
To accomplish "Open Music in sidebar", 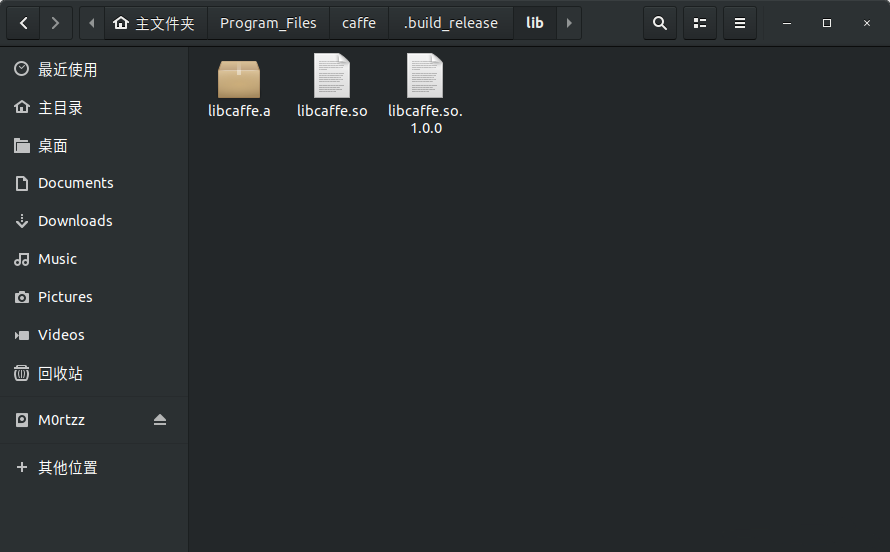I will [94, 259].
